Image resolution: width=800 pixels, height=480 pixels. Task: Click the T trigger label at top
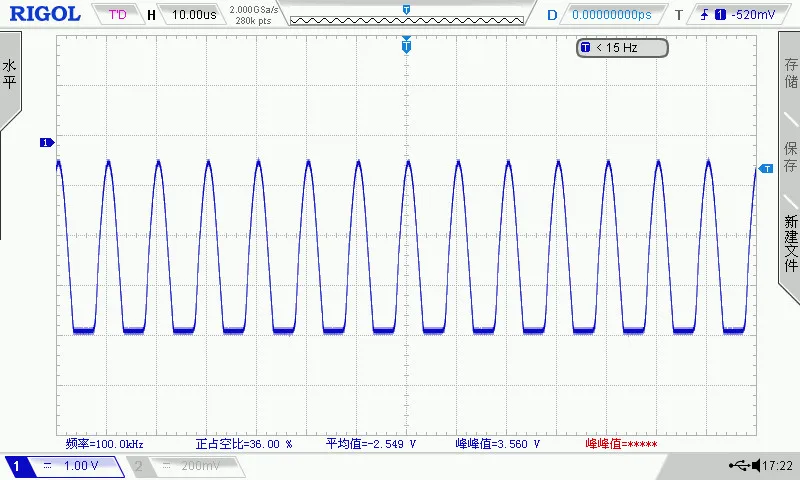[679, 15]
